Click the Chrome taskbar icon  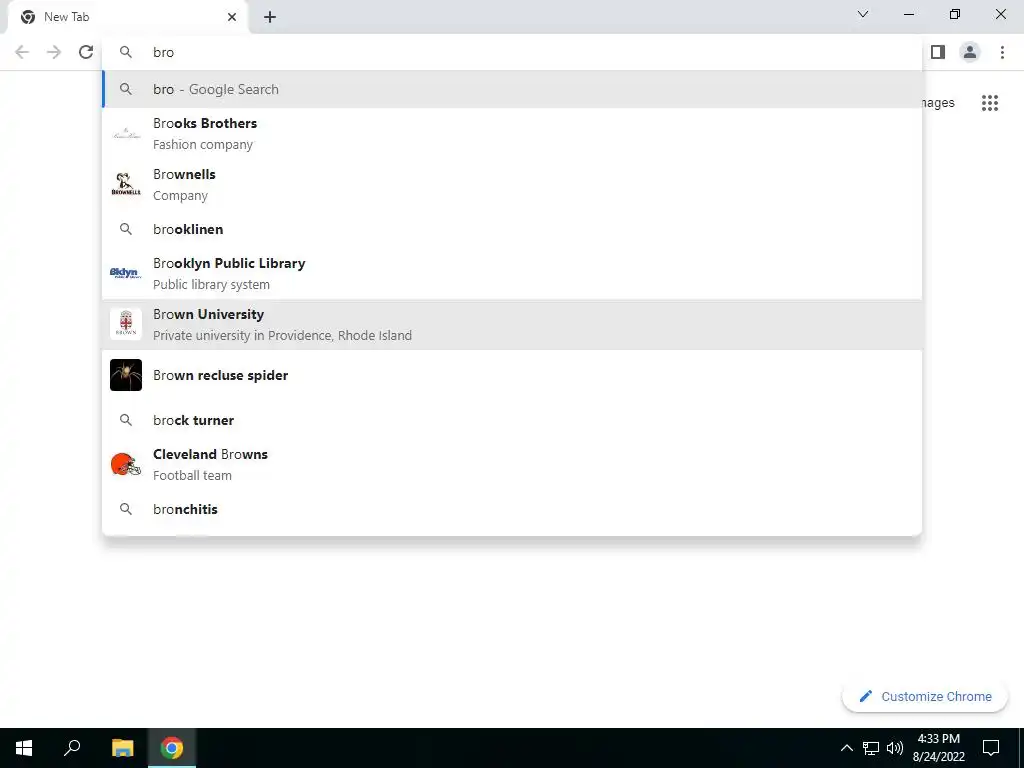click(172, 748)
